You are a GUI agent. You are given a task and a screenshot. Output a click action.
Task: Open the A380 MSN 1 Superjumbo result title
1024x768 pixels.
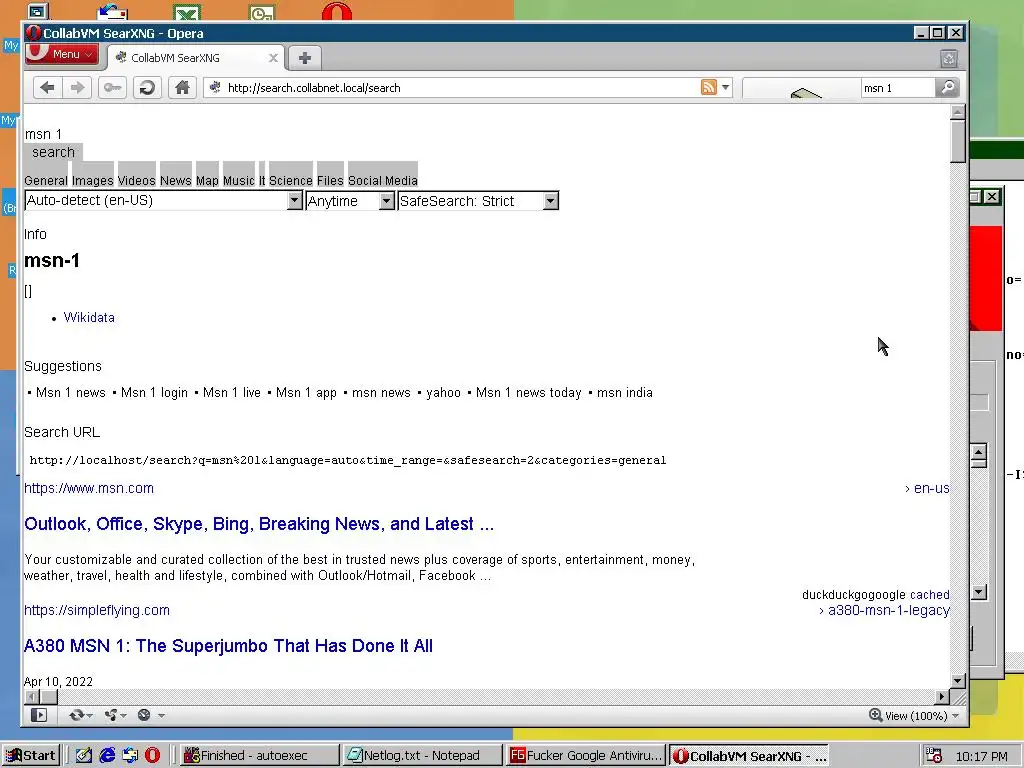pos(228,646)
